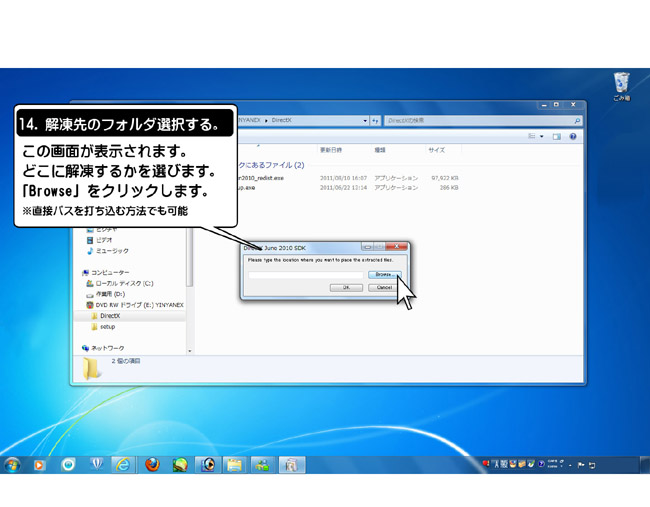Launch the orange media player taskbar icon
This screenshot has height=507, width=650.
tap(39, 465)
